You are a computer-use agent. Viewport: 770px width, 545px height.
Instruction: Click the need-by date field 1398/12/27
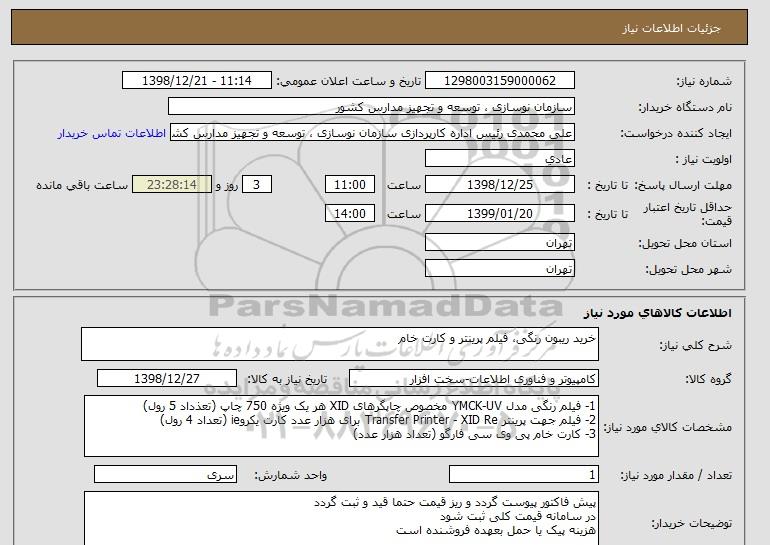coord(167,379)
